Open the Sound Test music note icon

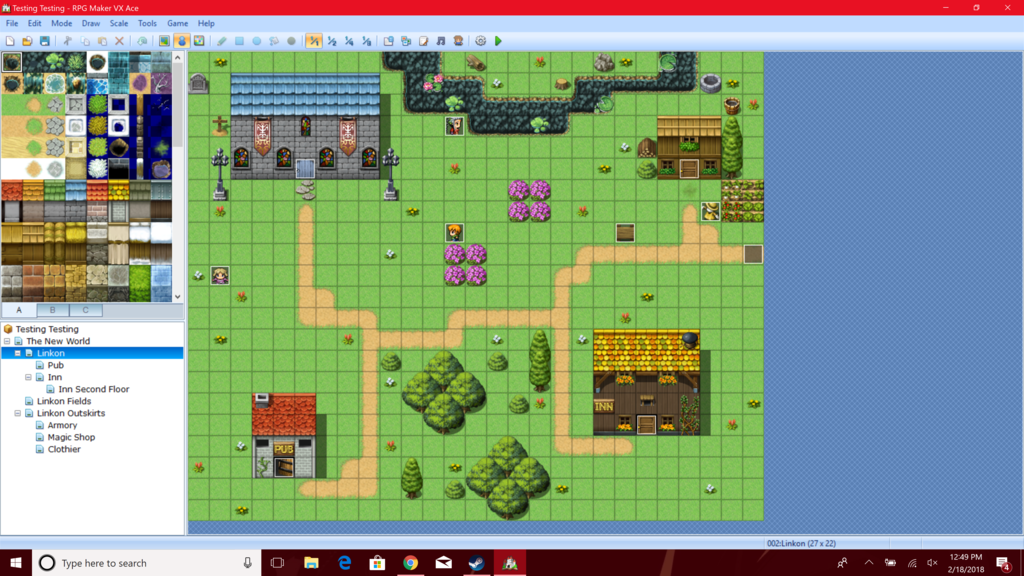[441, 41]
